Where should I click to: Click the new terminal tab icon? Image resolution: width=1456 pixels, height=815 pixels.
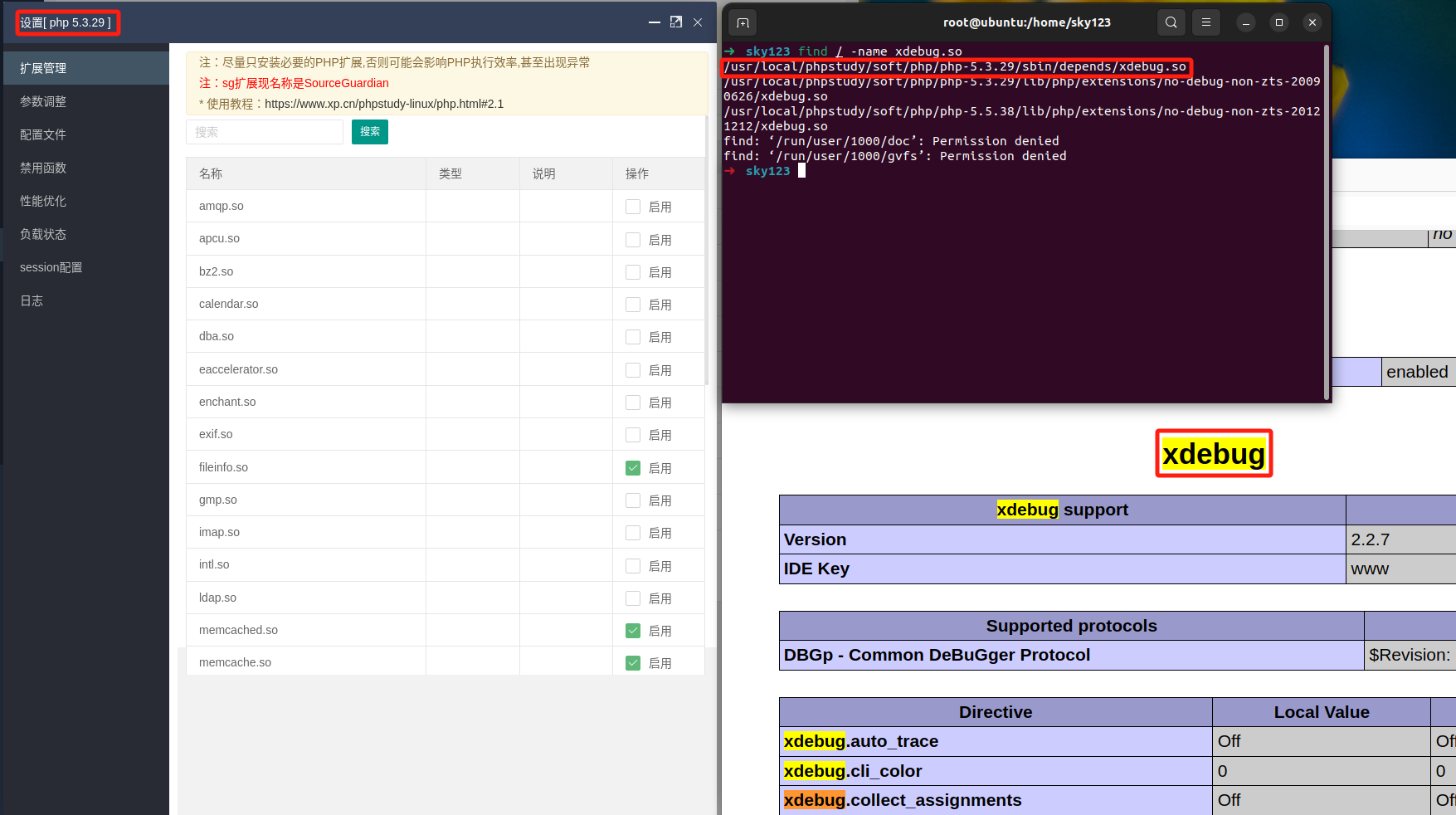(x=743, y=22)
